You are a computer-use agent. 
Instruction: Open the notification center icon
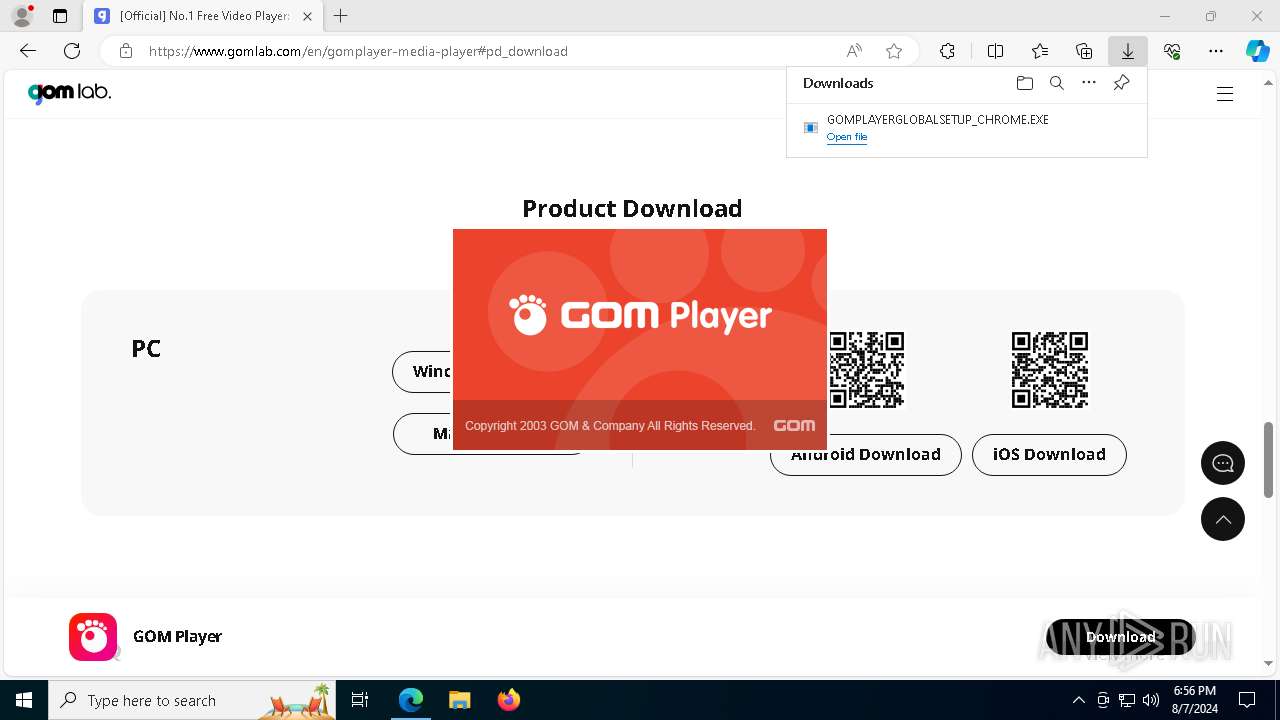pos(1247,700)
